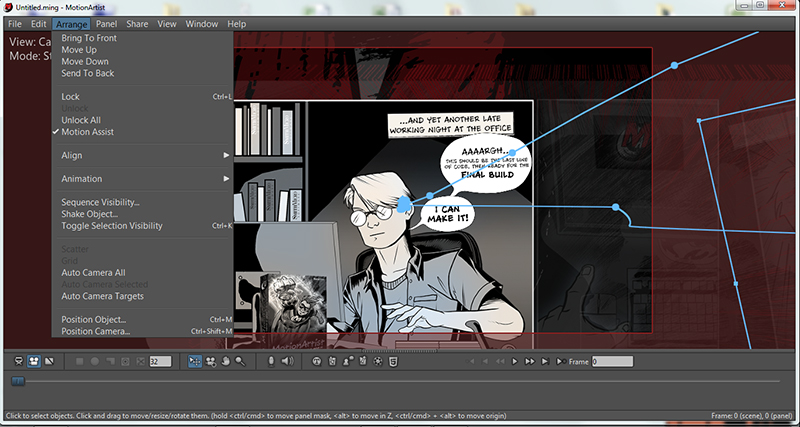Select the move/transform object tool
Image resolution: width=800 pixels, height=427 pixels.
click(195, 360)
